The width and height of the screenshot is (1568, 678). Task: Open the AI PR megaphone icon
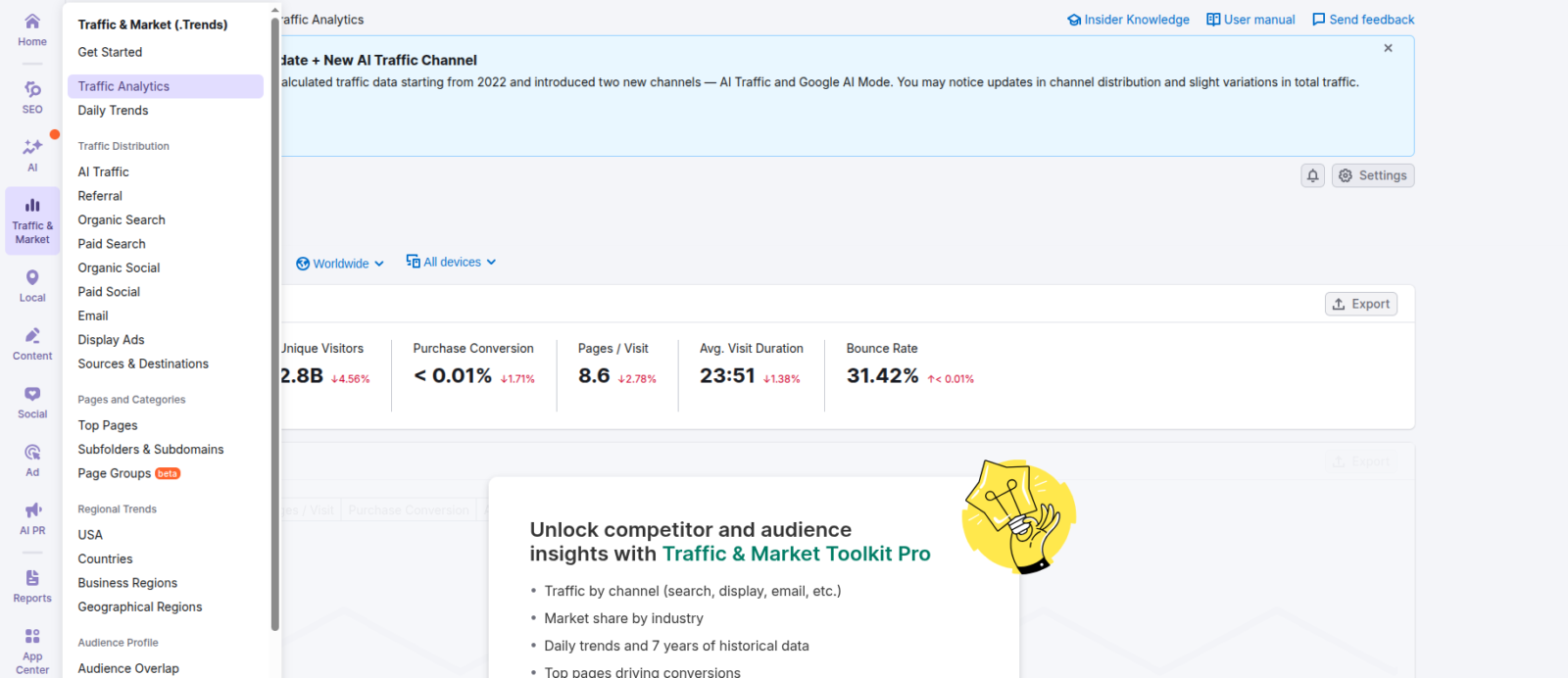pyautogui.click(x=32, y=511)
